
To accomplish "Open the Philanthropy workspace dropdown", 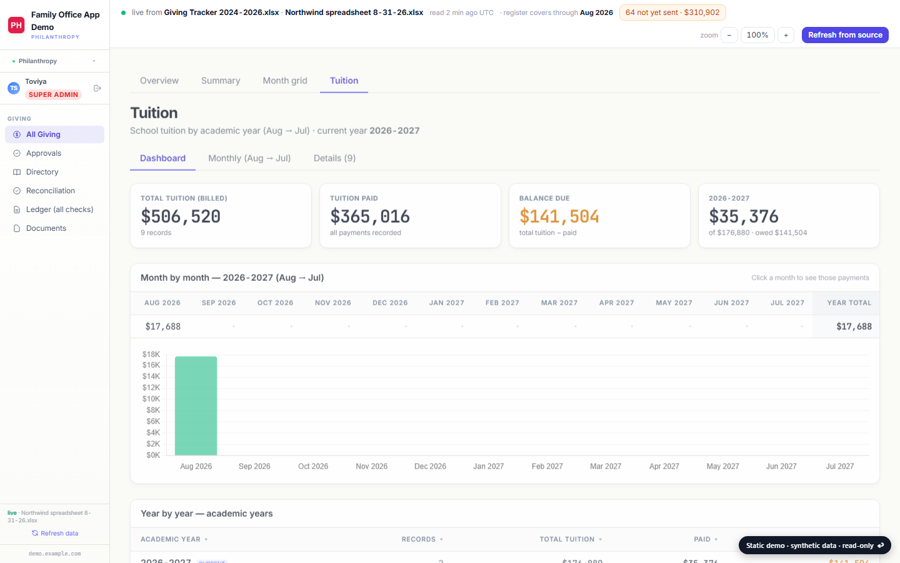I will (54, 61).
